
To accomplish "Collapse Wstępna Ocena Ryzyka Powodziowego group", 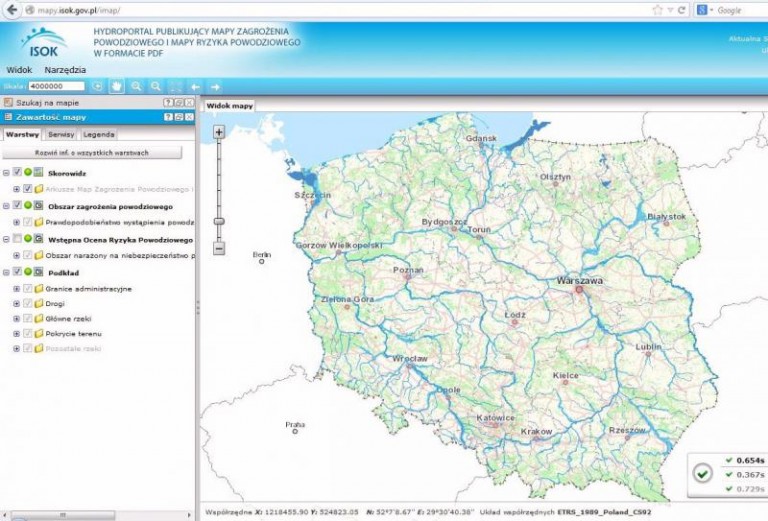I will (6, 239).
